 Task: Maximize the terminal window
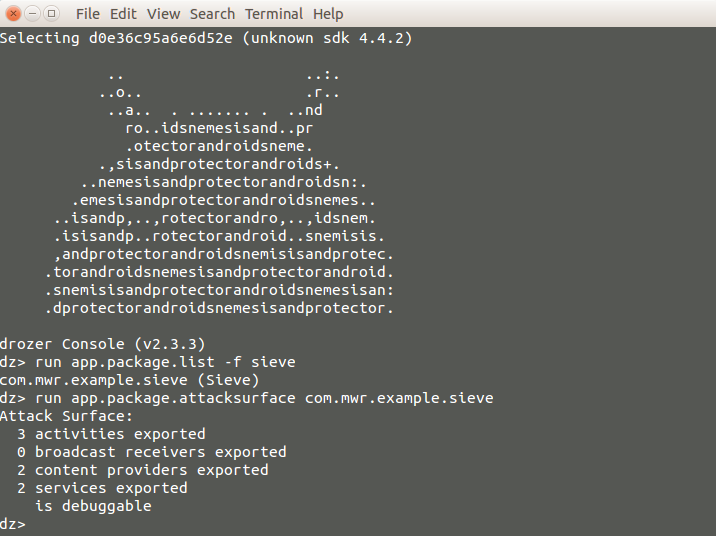pyautogui.click(x=51, y=14)
